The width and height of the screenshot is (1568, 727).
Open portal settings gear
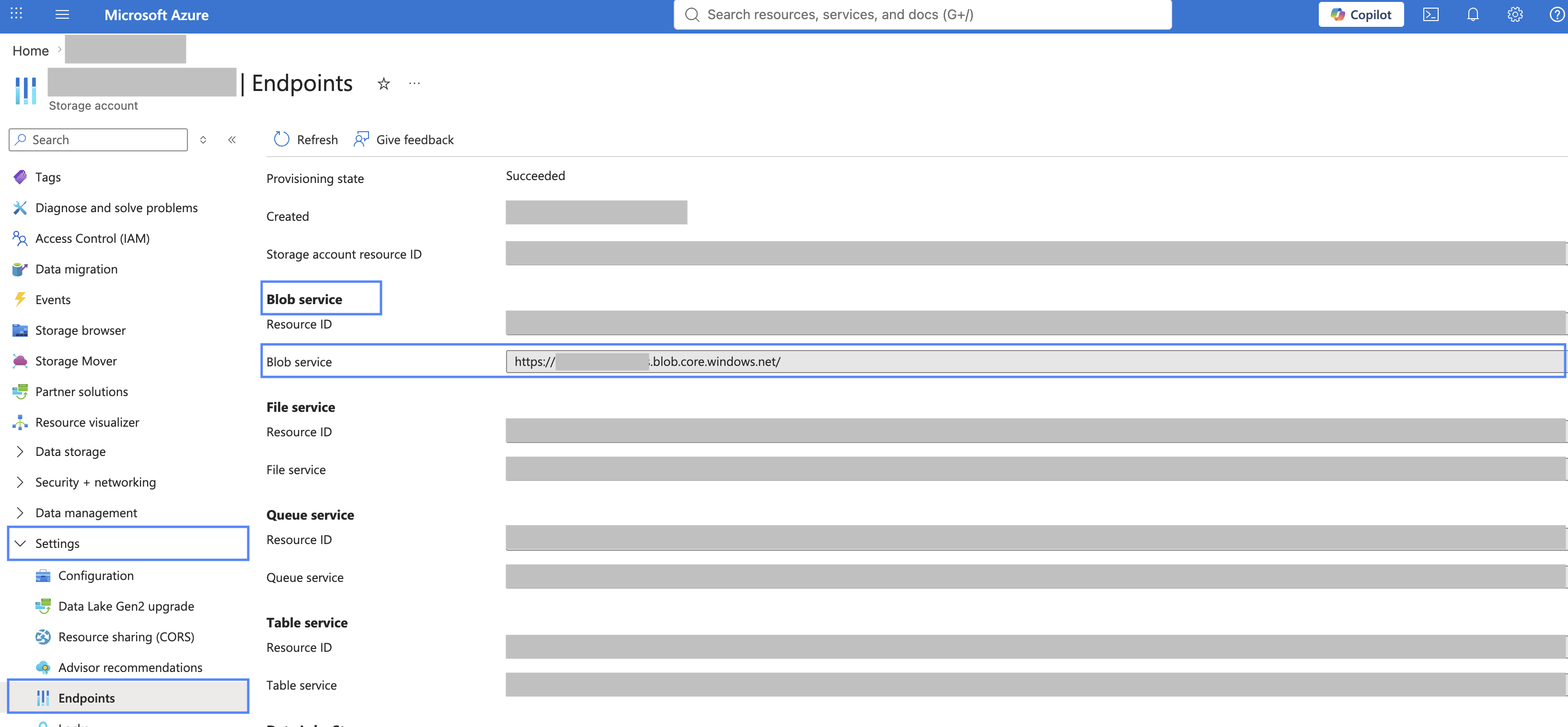click(1514, 14)
